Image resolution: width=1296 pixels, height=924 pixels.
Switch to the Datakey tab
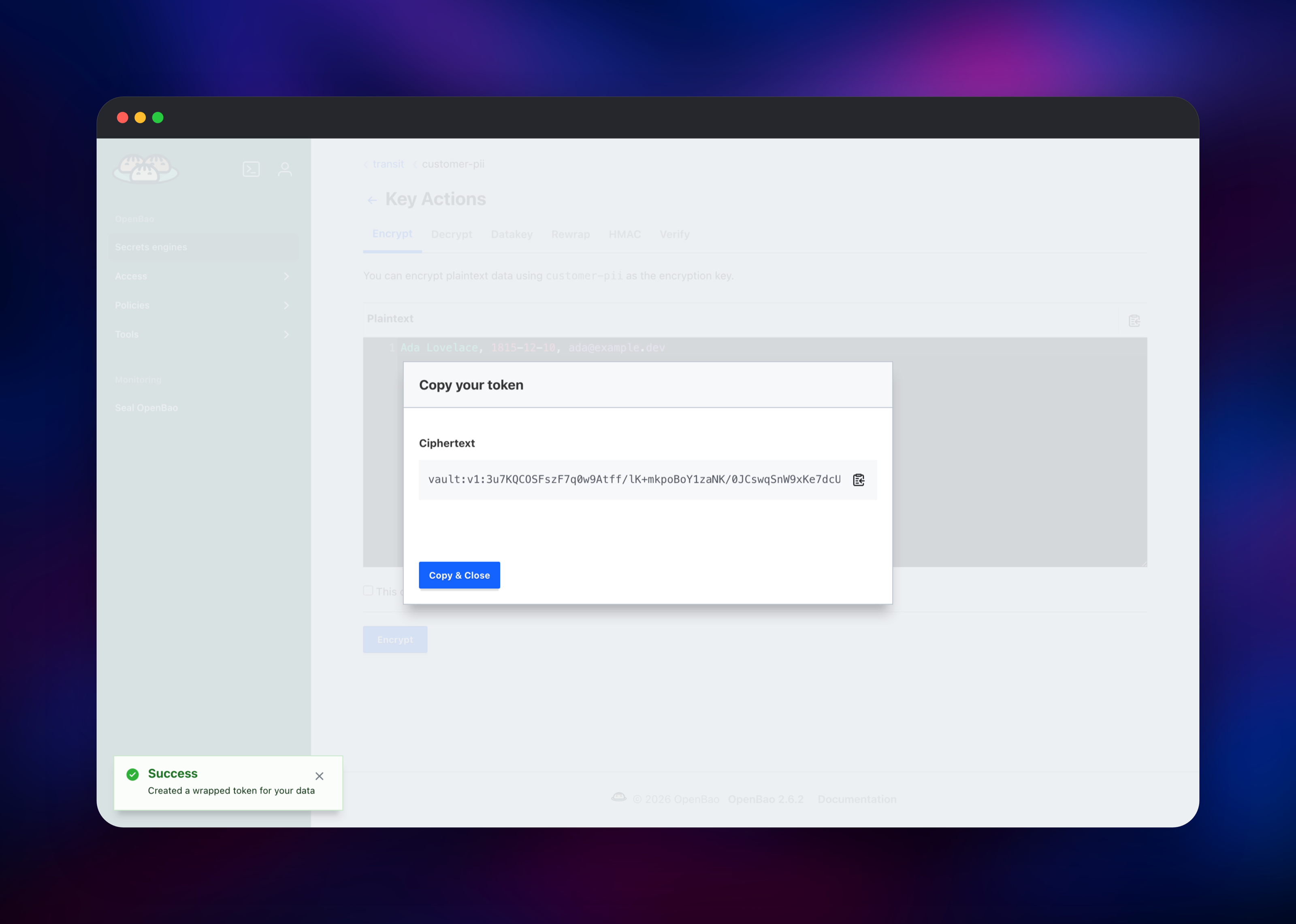512,234
